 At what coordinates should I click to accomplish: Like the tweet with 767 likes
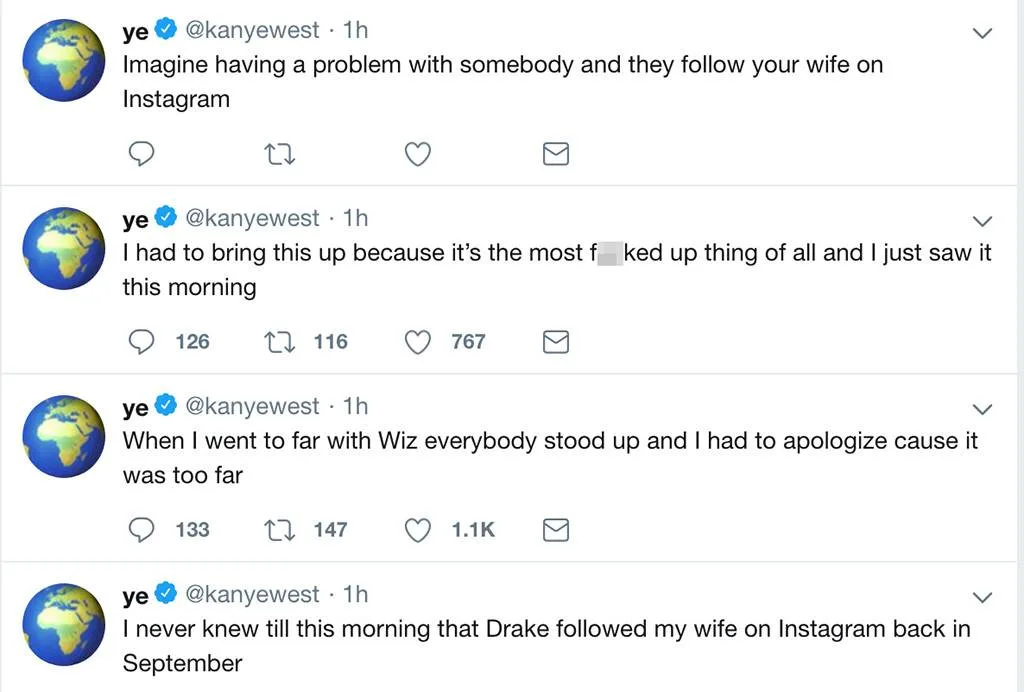tap(417, 342)
